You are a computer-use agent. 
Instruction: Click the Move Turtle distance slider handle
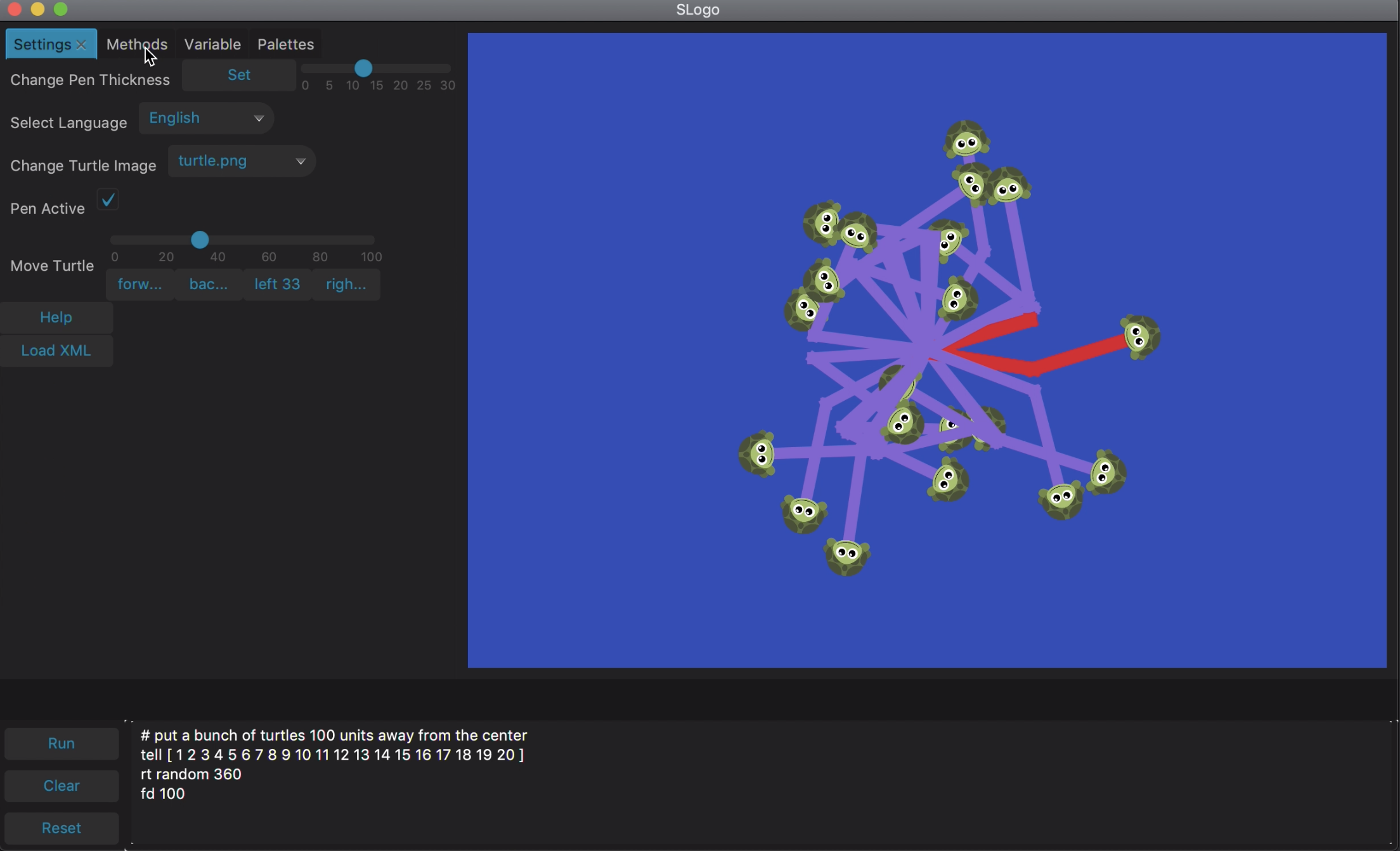[x=200, y=240]
